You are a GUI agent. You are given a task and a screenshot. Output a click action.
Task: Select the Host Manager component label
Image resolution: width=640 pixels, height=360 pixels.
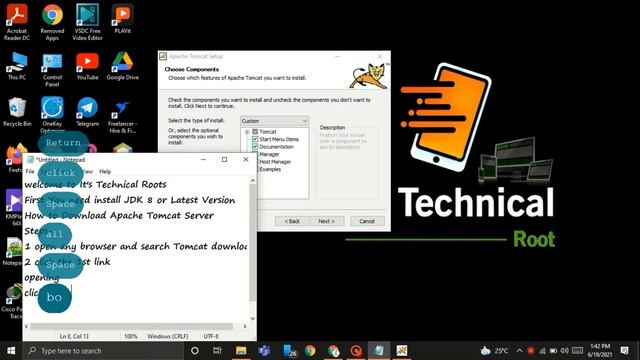coord(275,162)
